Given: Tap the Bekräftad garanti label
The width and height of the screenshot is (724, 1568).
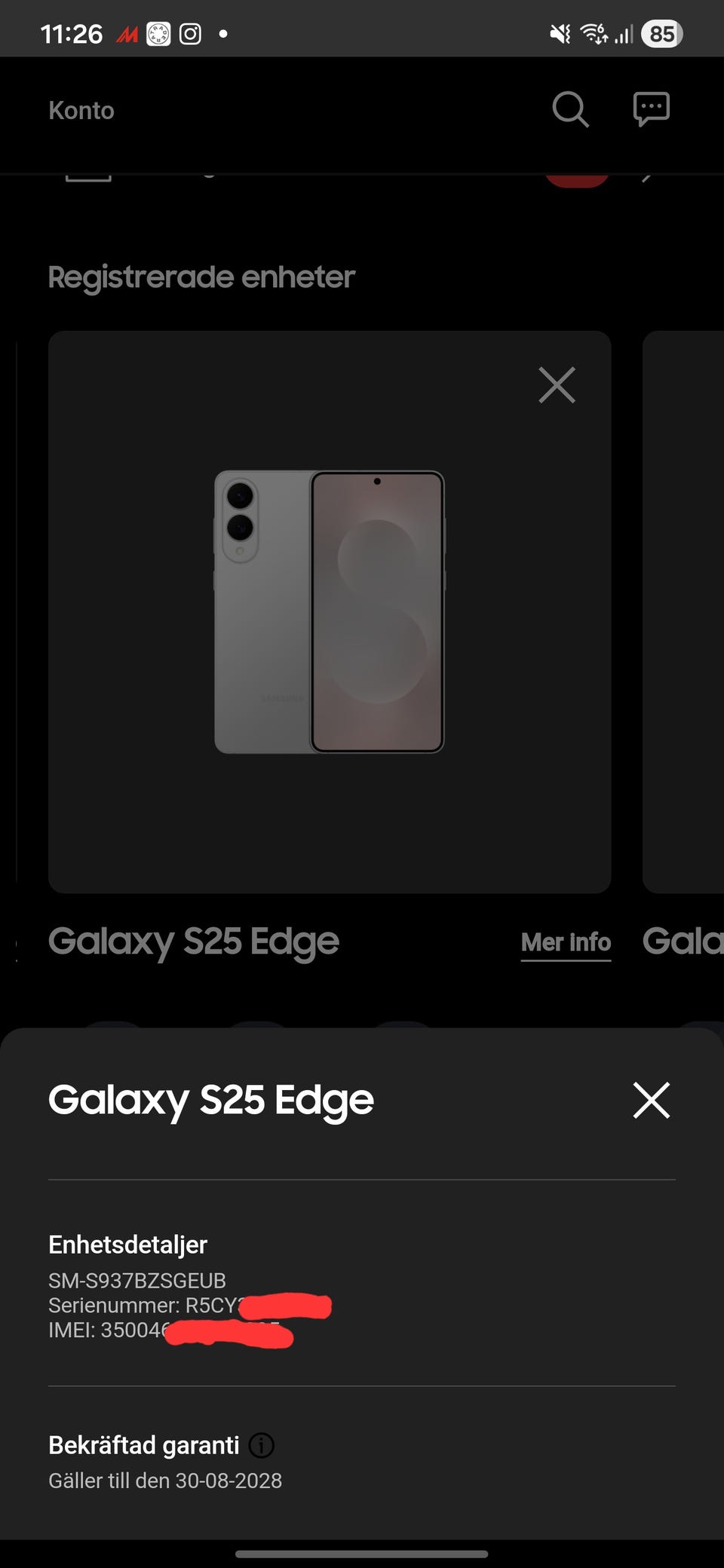Looking at the screenshot, I should [x=143, y=1445].
